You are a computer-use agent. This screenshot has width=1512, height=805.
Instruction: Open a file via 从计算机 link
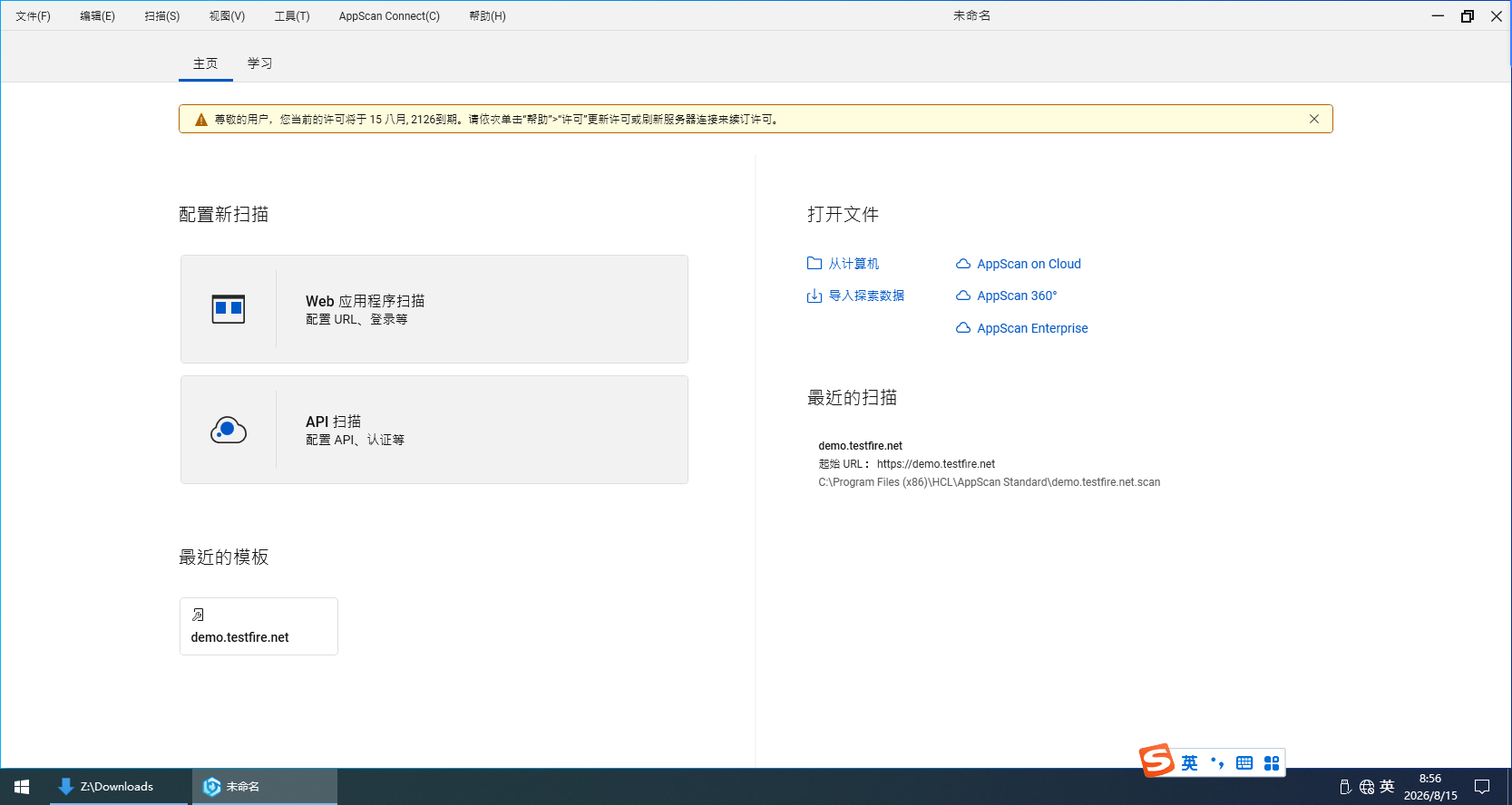(x=854, y=264)
